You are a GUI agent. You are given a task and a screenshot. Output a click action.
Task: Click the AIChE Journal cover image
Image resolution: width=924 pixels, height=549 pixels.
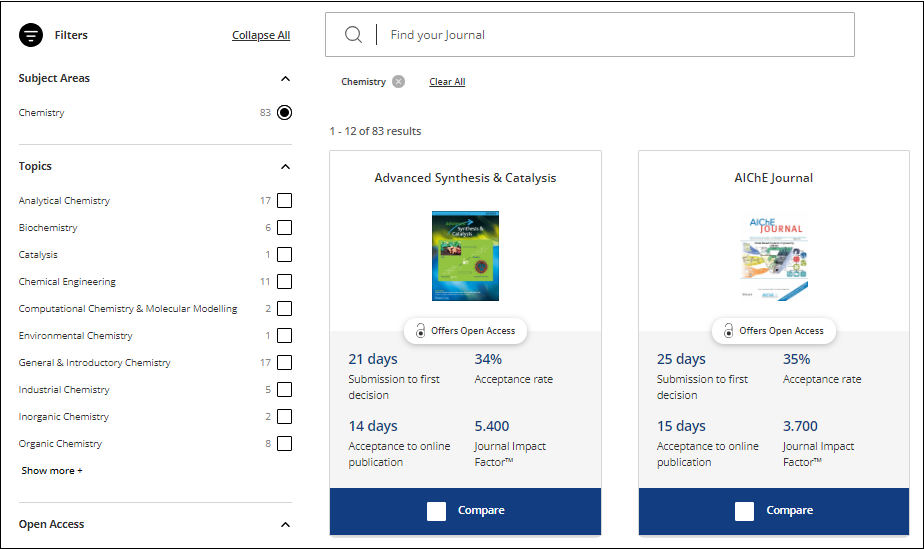773,258
